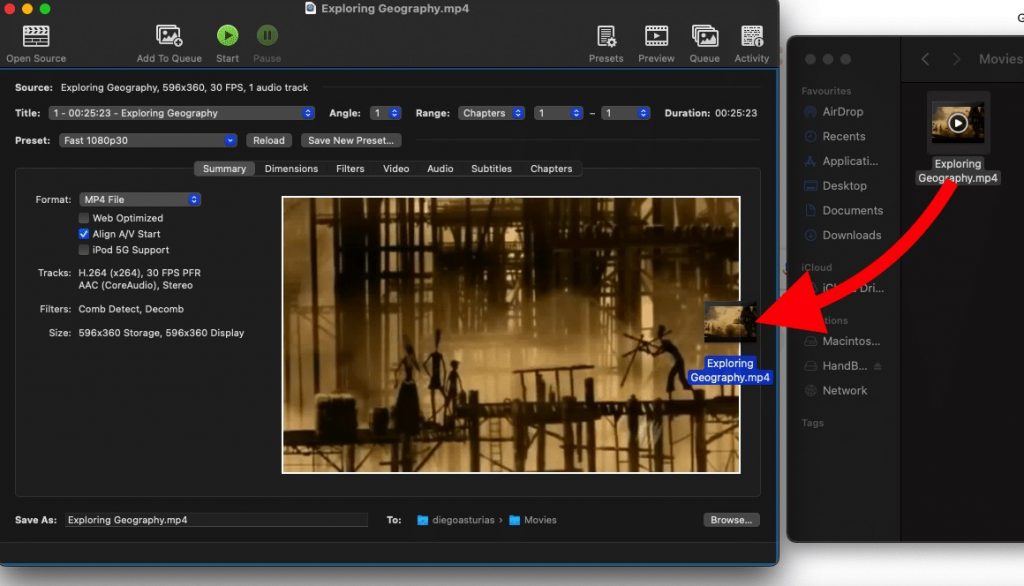Click the H.264 (x264) tracks text
Screen dimensions: 1024x586
click(x=139, y=272)
